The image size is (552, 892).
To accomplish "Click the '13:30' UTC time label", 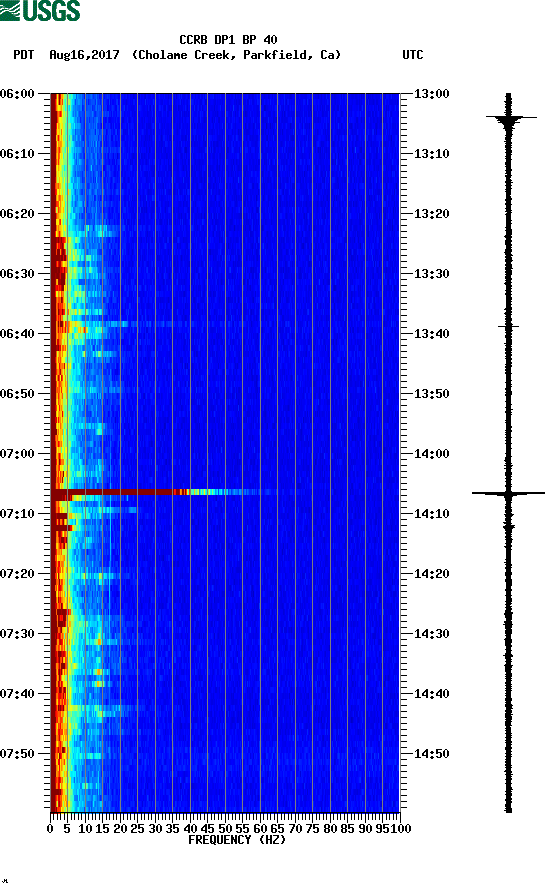I will (431, 274).
